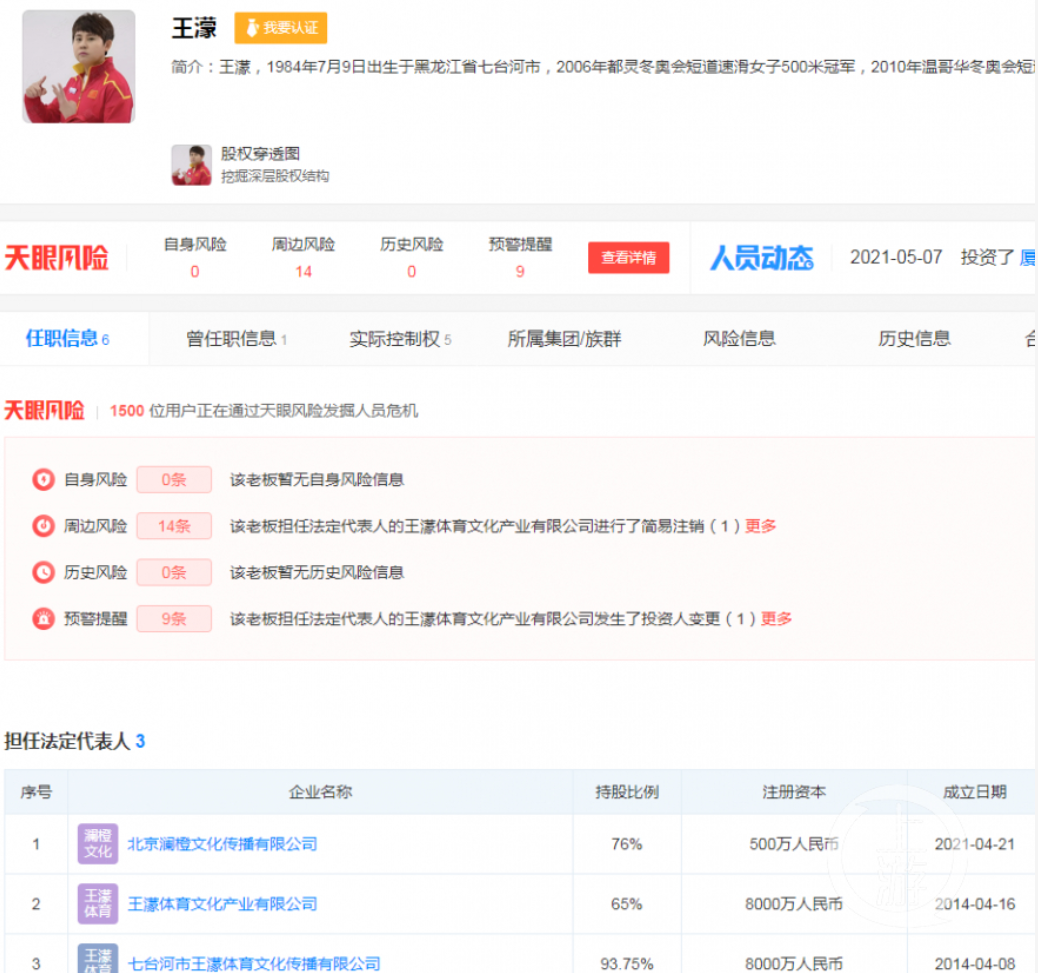The height and width of the screenshot is (973, 1038).
Task: Click the 周边风险 circular icon
Action: 44,526
